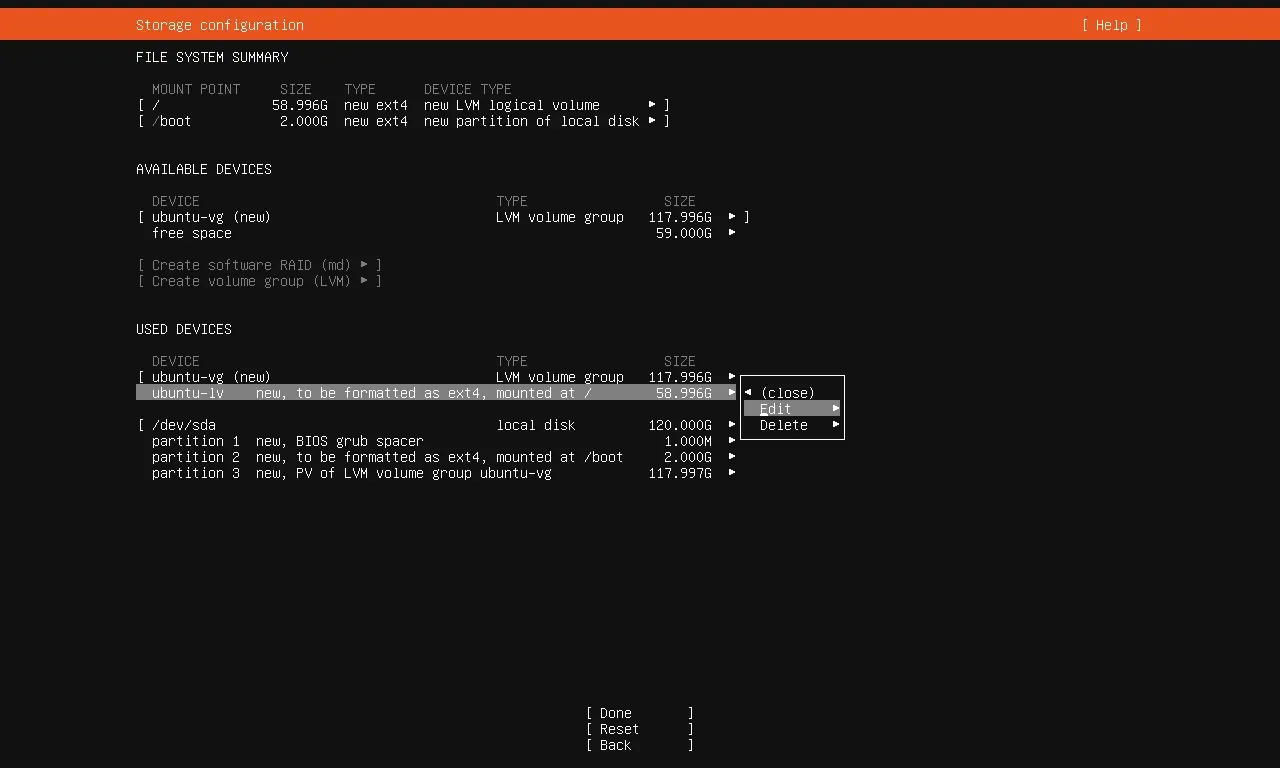Expand the /boot mount point entry
Viewport: 1280px width, 768px height.
(x=403, y=121)
